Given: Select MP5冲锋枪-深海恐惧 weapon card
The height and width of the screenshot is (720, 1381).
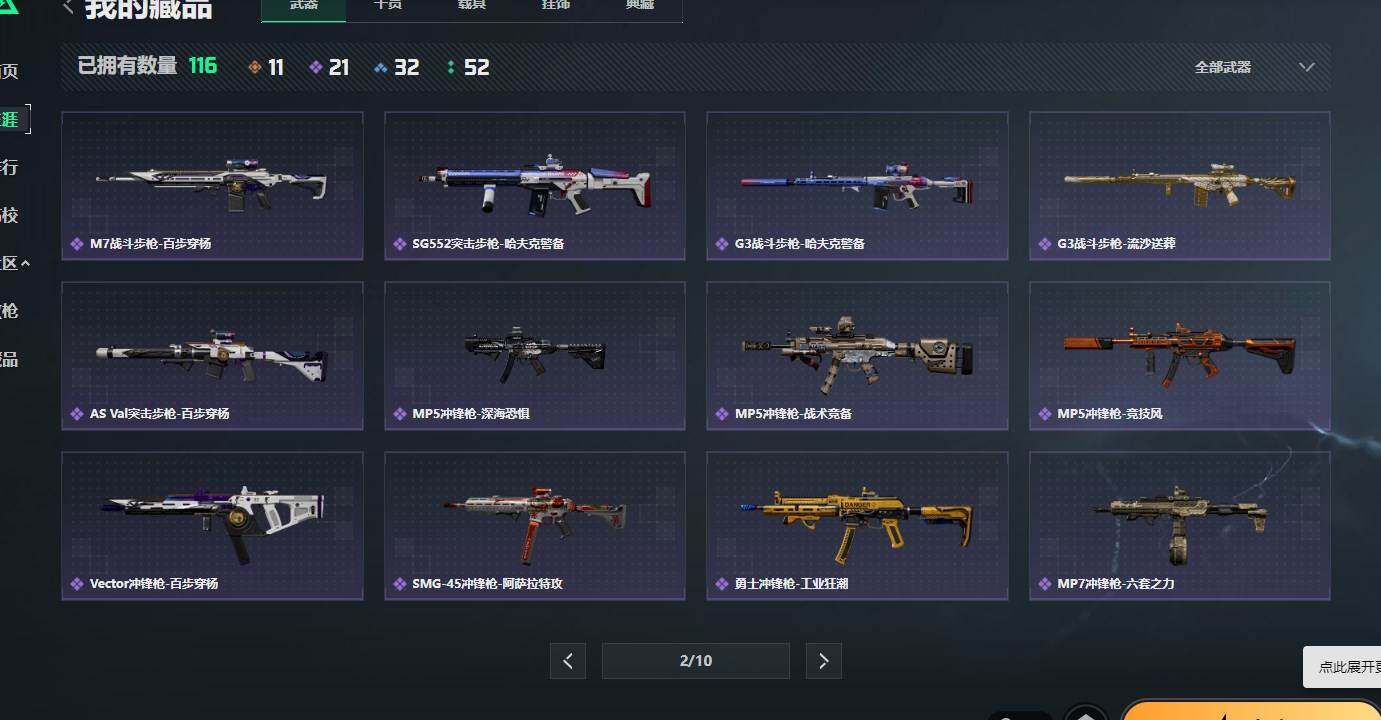Looking at the screenshot, I should [x=535, y=356].
